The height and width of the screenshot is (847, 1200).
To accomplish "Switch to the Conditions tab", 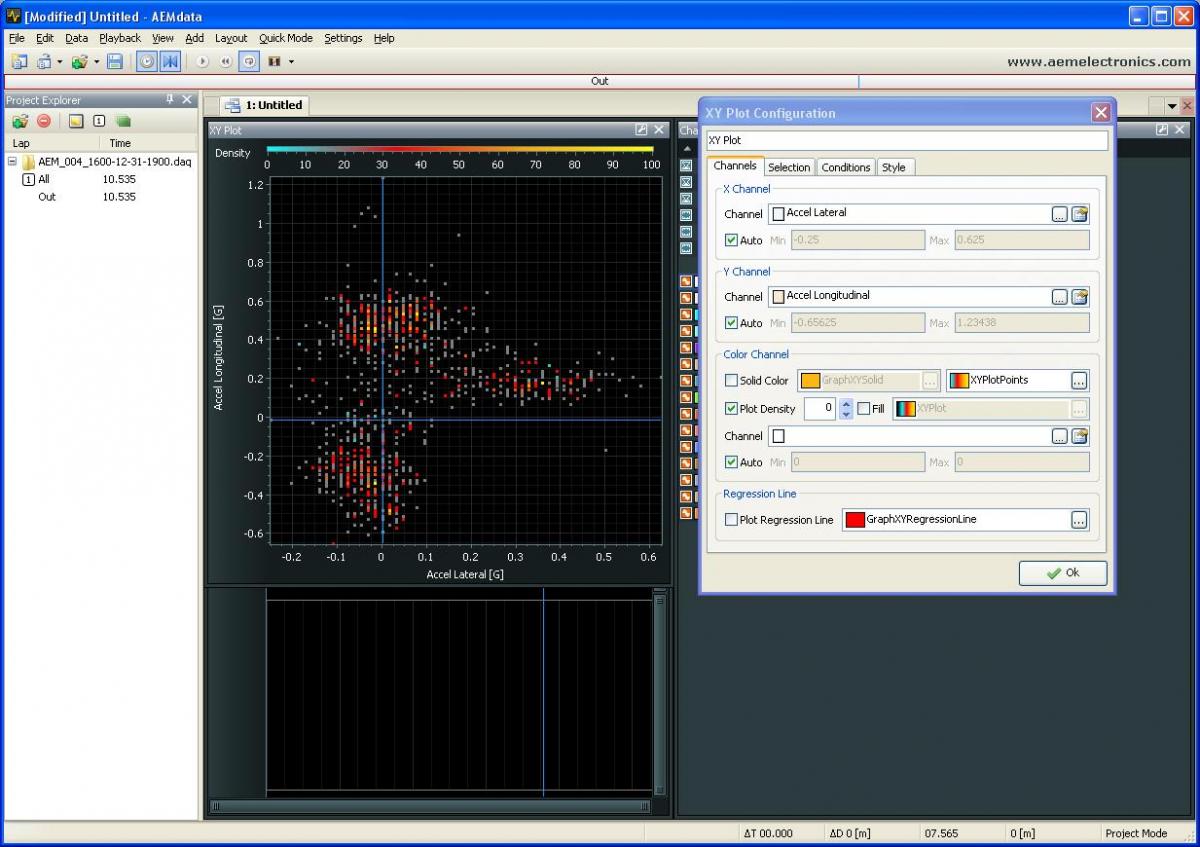I will [845, 167].
